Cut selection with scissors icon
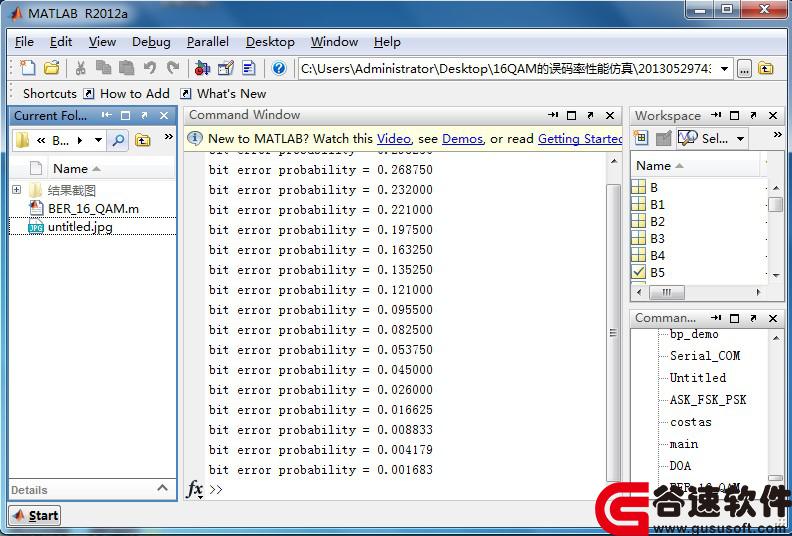 80,68
